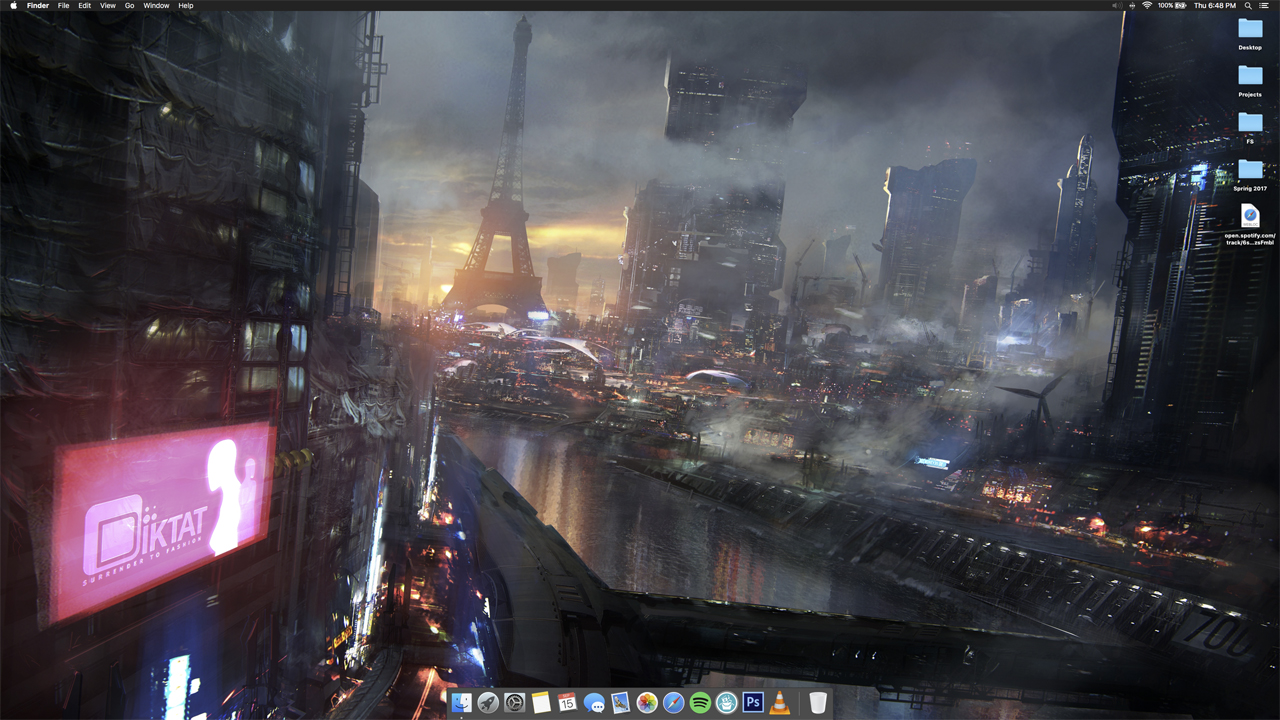Open the Trash in the Dock
Viewport: 1280px width, 720px height.
pyautogui.click(x=818, y=703)
